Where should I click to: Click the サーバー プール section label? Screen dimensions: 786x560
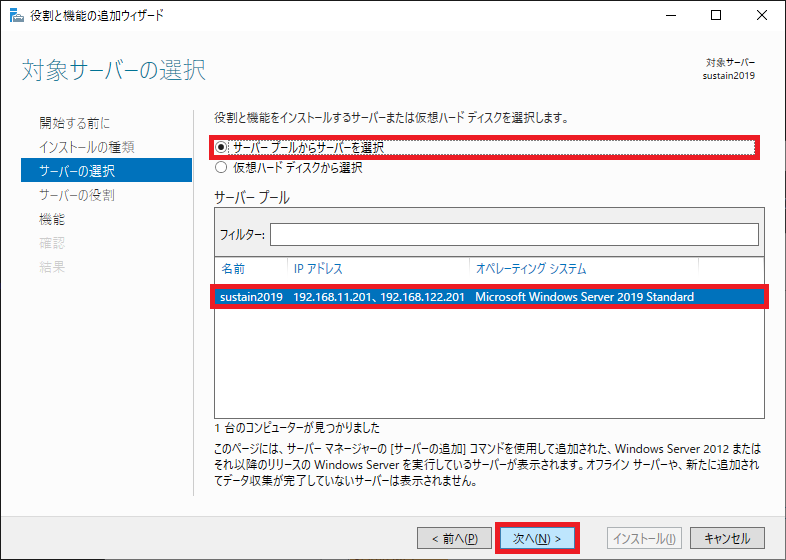tap(252, 198)
